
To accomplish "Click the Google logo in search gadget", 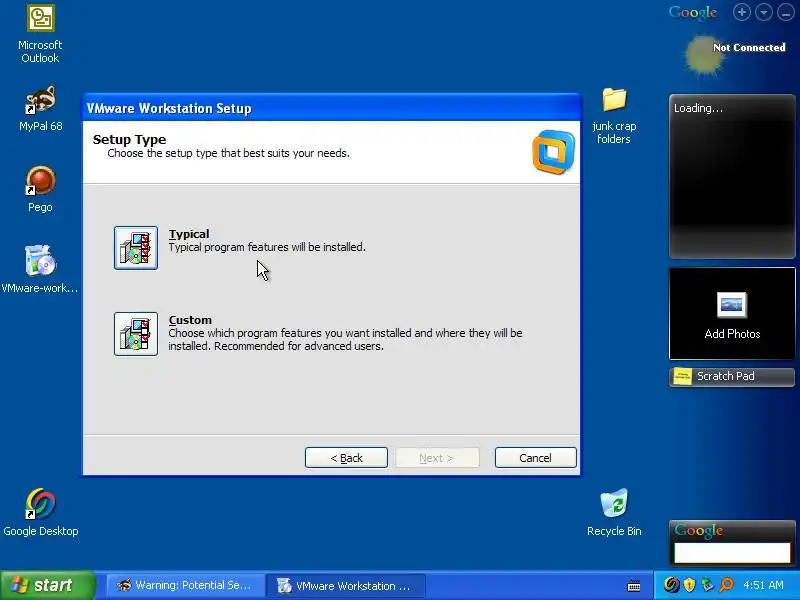I will (x=698, y=531).
